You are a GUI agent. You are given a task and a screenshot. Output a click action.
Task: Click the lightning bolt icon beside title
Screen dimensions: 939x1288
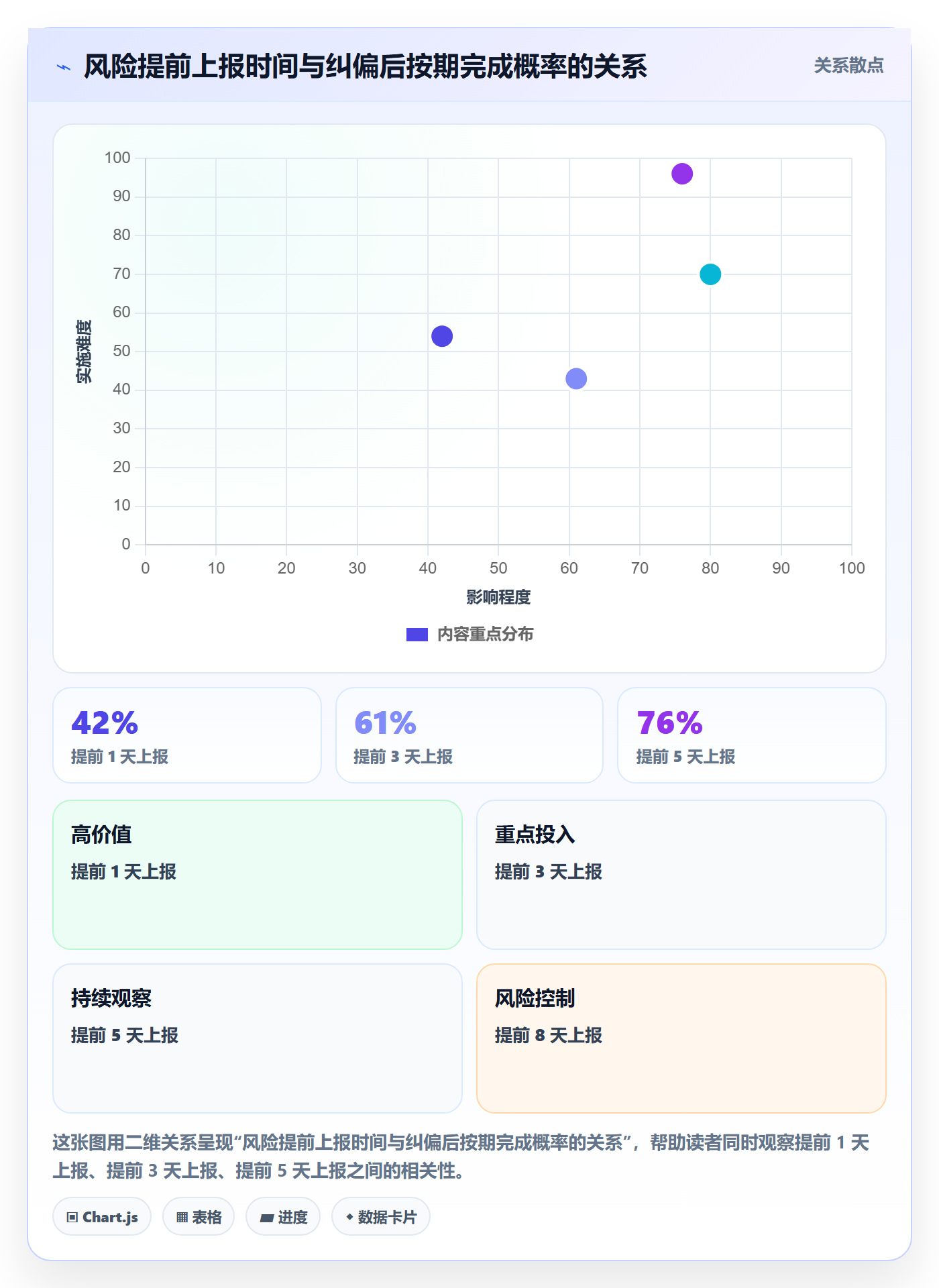(64, 67)
